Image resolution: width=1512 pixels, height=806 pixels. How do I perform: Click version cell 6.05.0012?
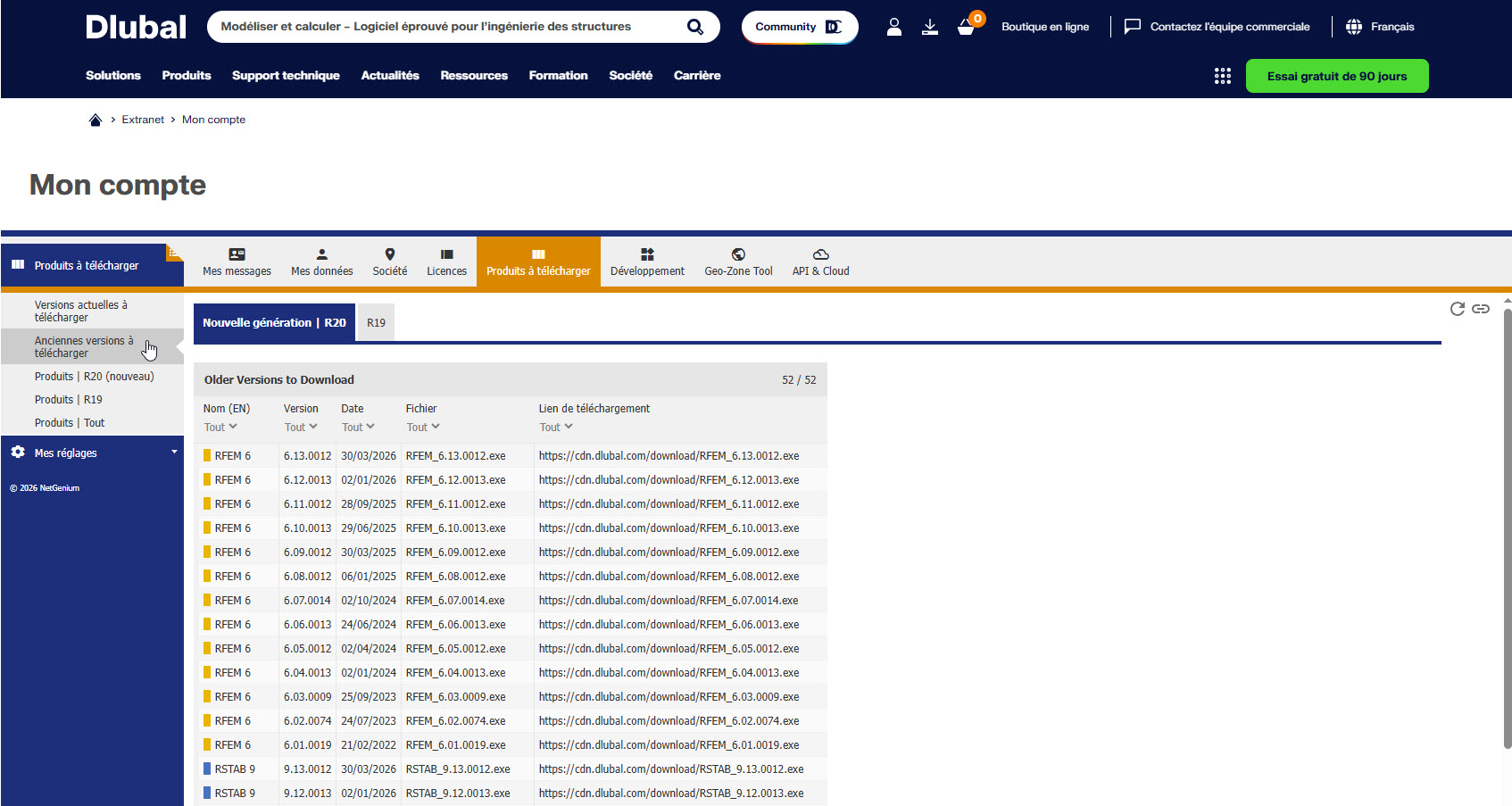(x=307, y=648)
